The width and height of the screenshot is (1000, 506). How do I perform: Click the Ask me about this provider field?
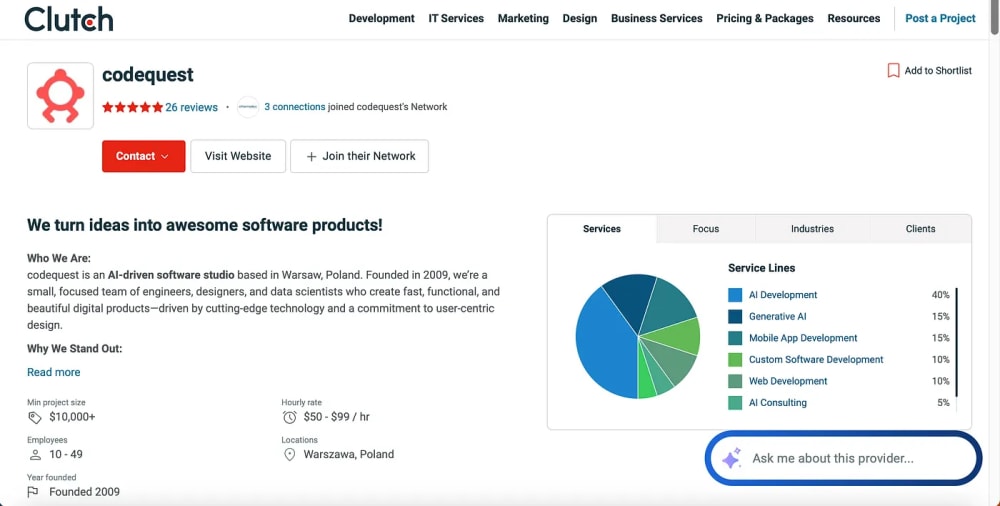(843, 458)
